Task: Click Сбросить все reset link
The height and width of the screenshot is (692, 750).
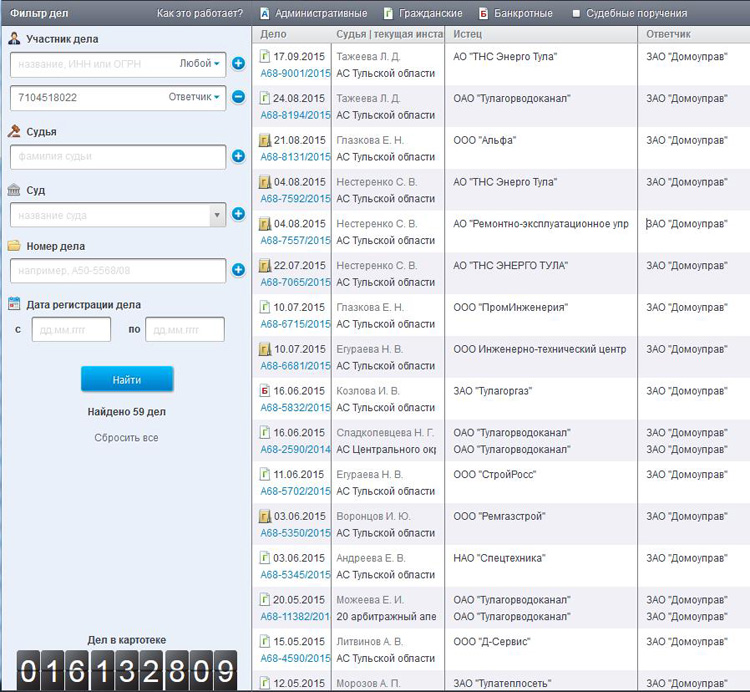Action: pyautogui.click(x=126, y=438)
